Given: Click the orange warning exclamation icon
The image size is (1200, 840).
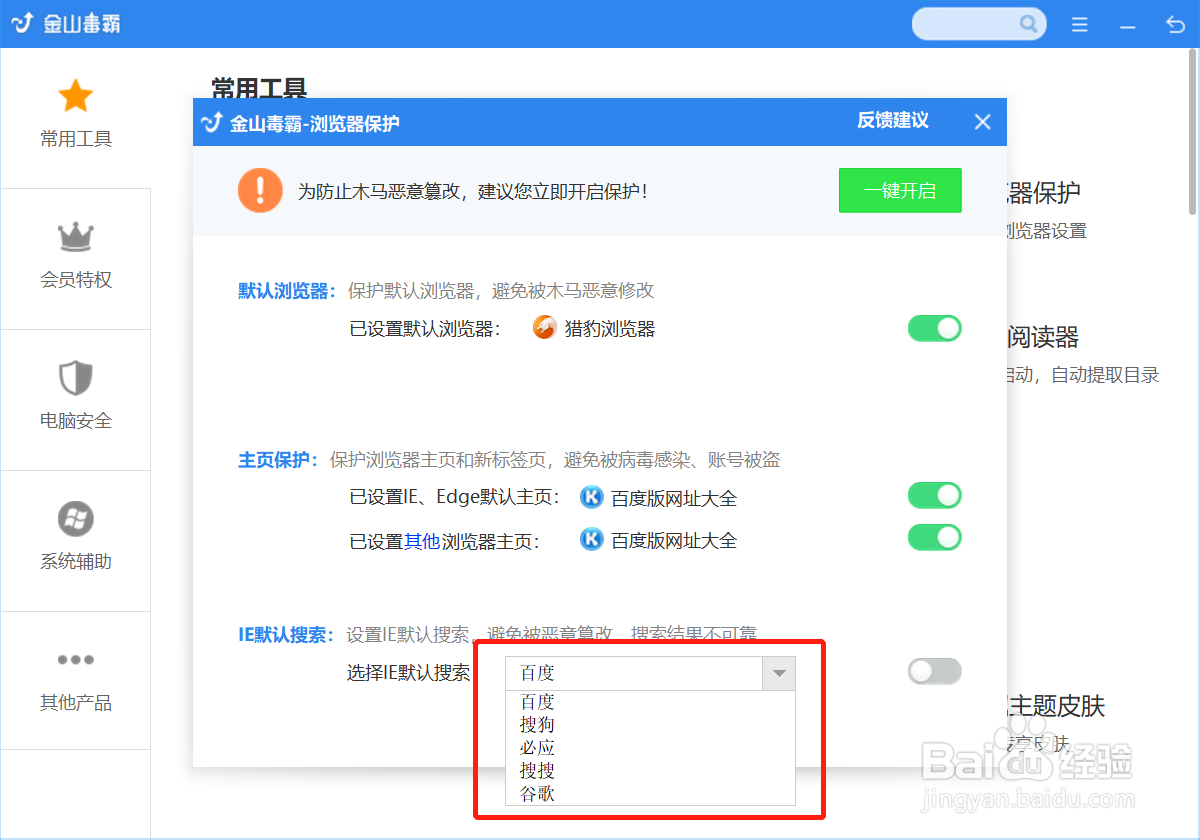Looking at the screenshot, I should [260, 190].
